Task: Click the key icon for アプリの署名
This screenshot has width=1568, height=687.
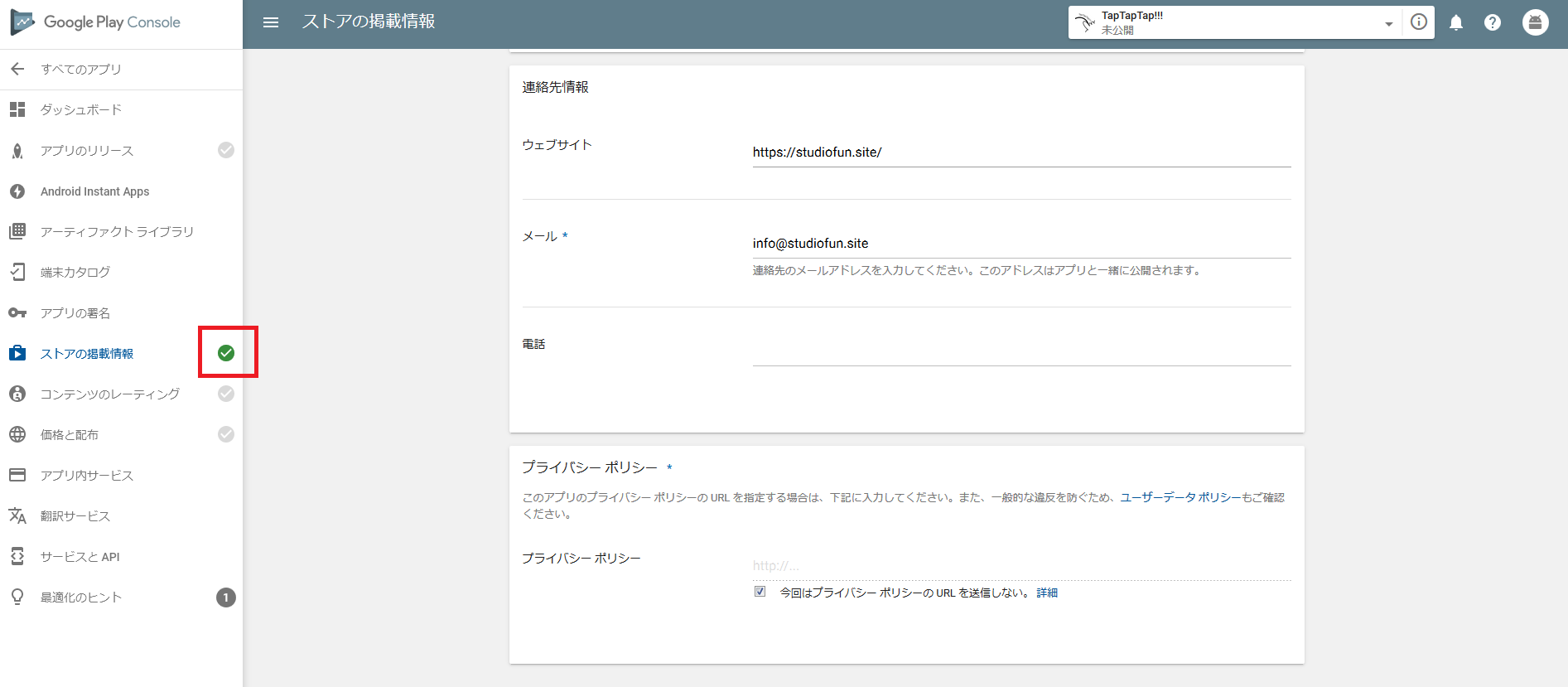Action: (x=17, y=312)
